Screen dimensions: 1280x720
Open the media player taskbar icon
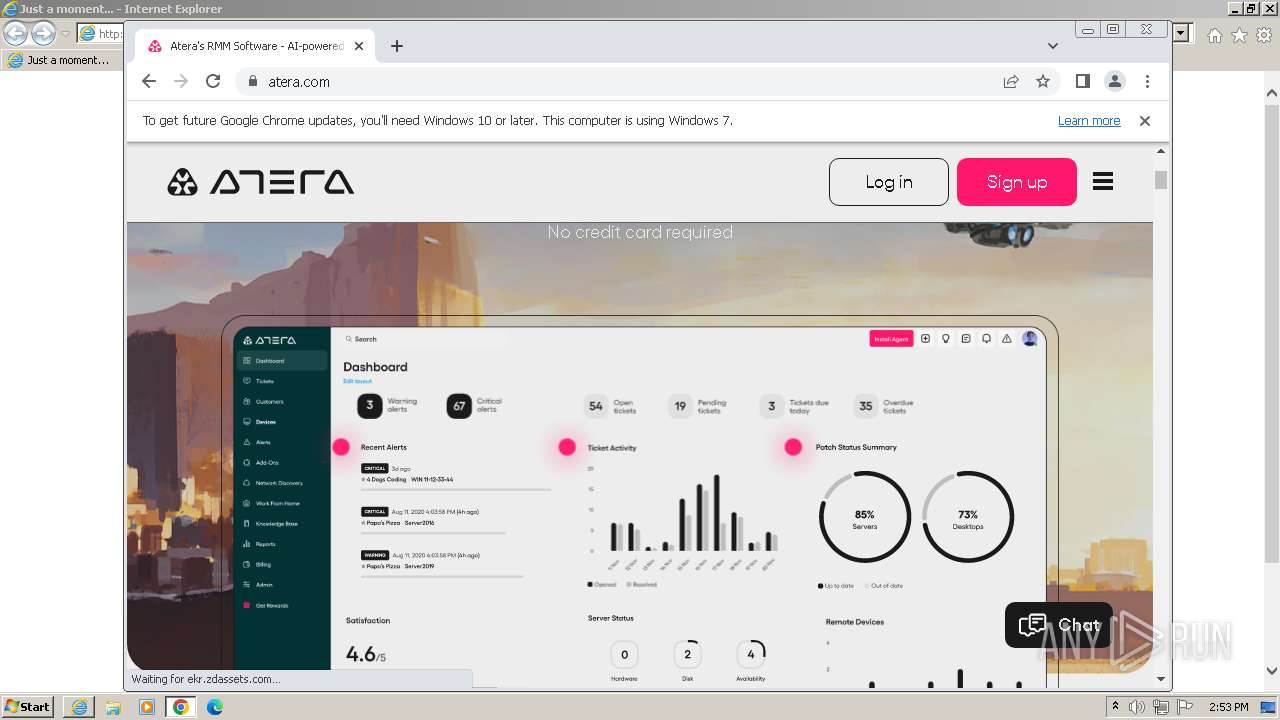(x=147, y=707)
